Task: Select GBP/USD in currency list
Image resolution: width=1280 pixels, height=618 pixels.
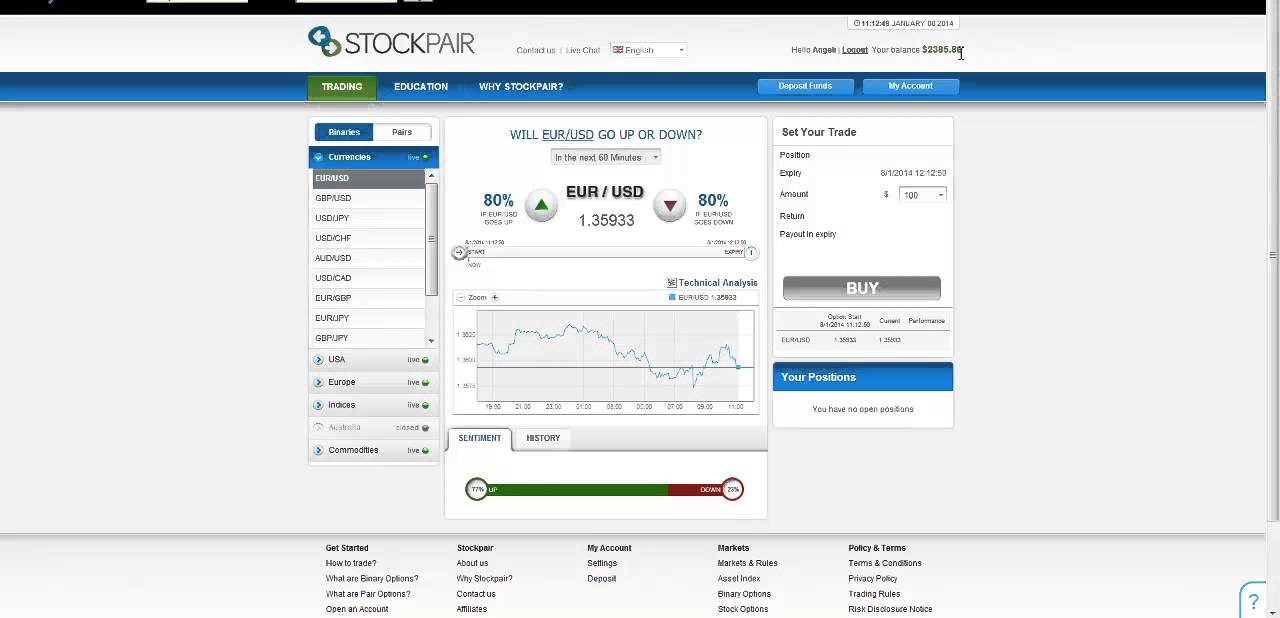Action: [x=369, y=198]
